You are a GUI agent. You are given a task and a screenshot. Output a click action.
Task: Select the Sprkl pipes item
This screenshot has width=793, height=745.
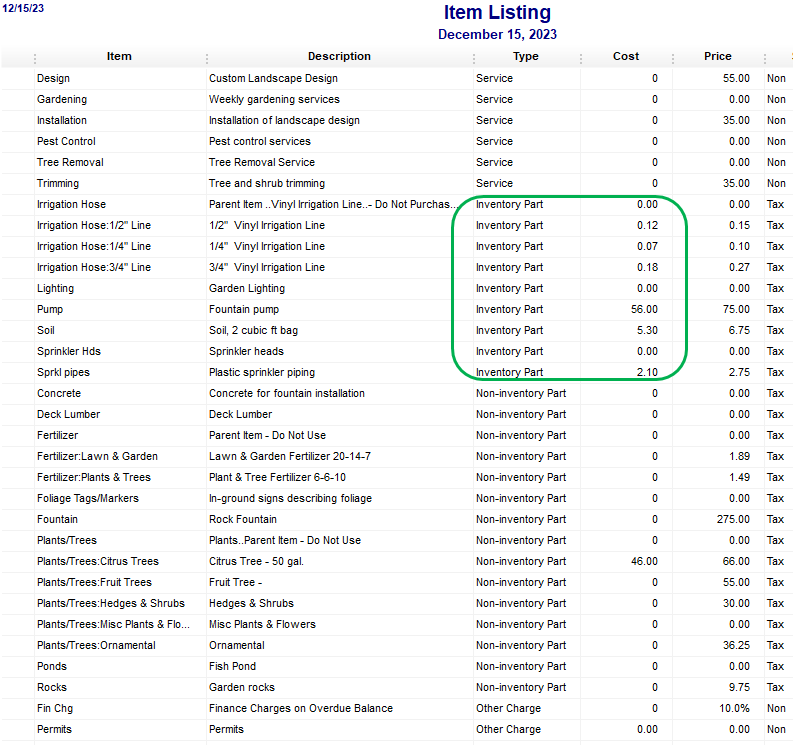point(63,373)
